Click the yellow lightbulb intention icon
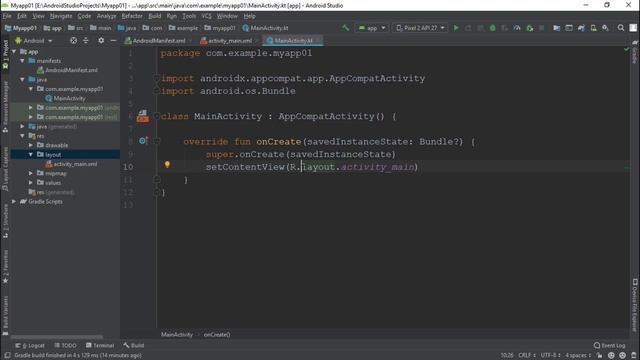 167,164
